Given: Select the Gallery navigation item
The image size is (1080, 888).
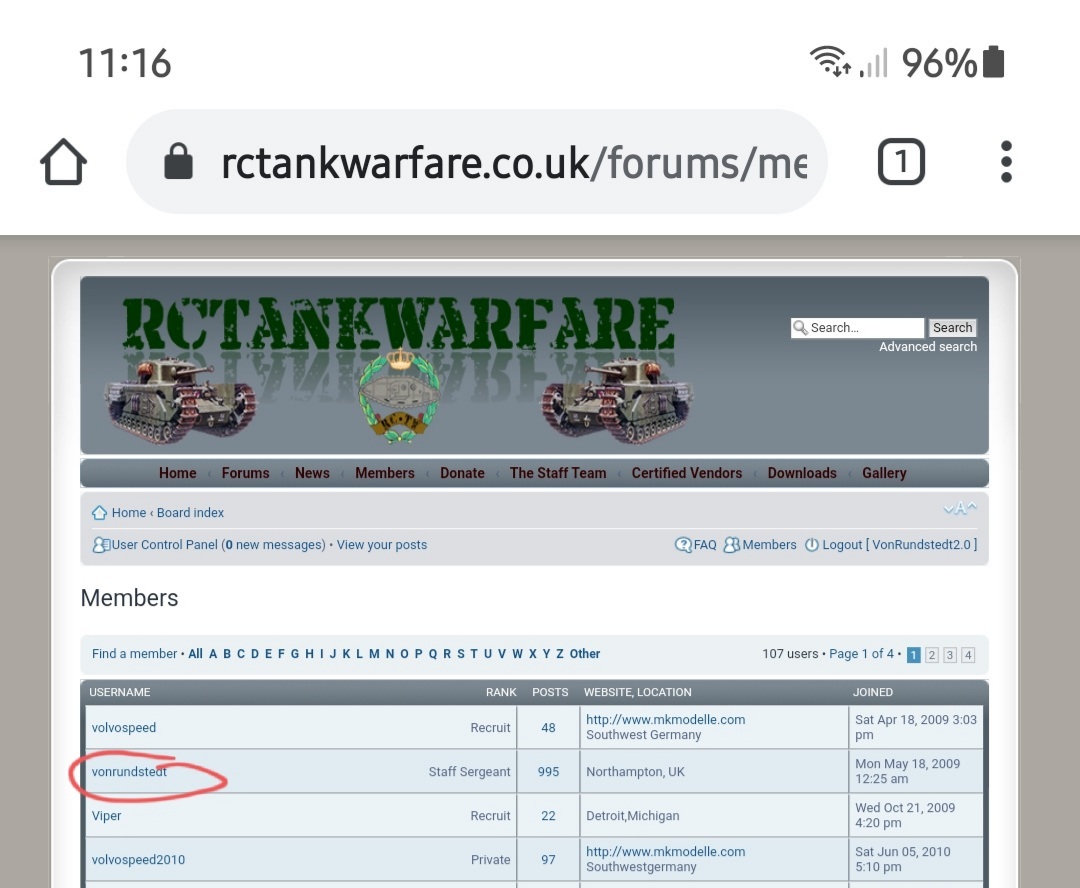Looking at the screenshot, I should [x=884, y=473].
